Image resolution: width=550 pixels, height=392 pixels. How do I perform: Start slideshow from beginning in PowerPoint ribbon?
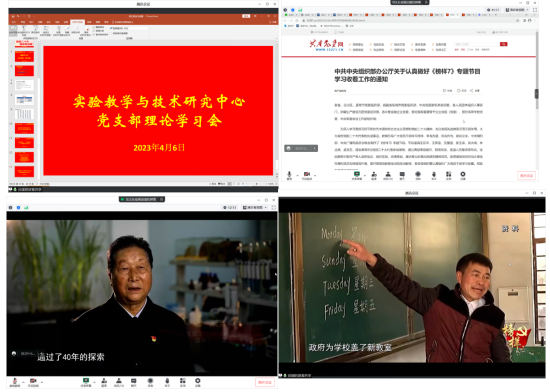(x=13, y=30)
